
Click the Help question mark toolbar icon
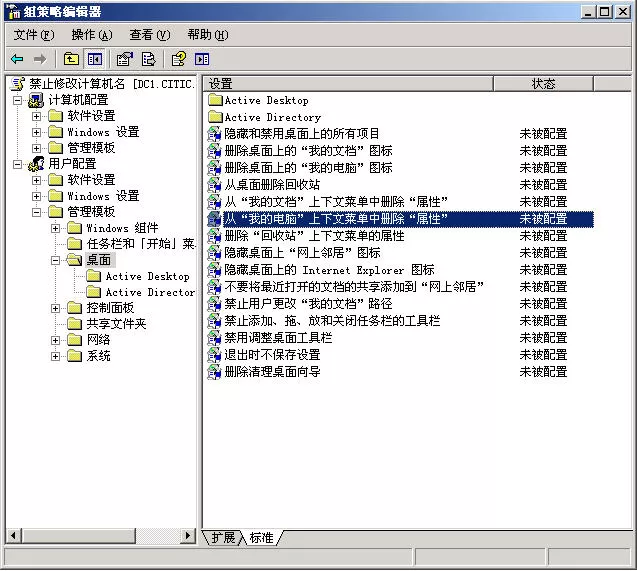178,59
